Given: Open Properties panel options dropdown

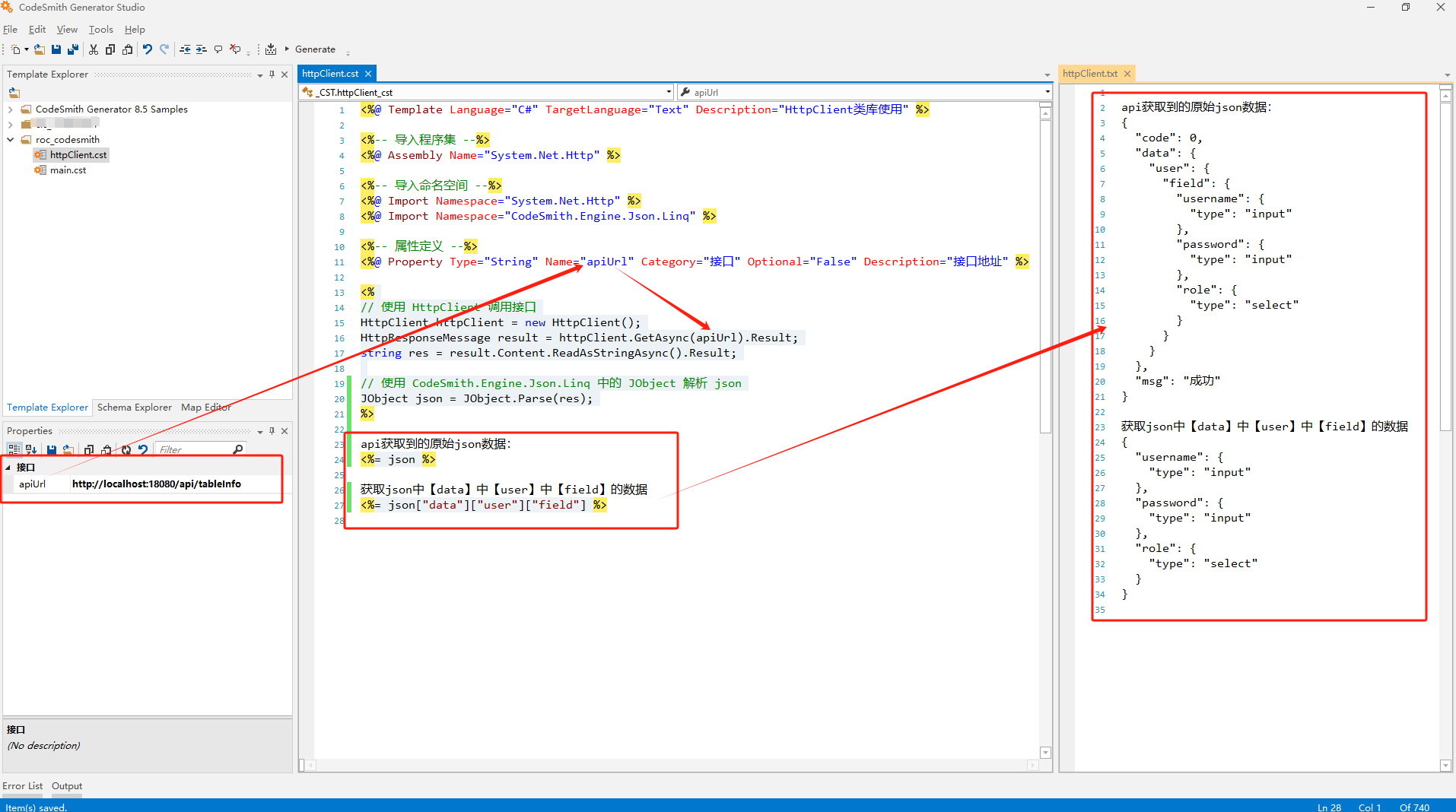Looking at the screenshot, I should tap(260, 431).
